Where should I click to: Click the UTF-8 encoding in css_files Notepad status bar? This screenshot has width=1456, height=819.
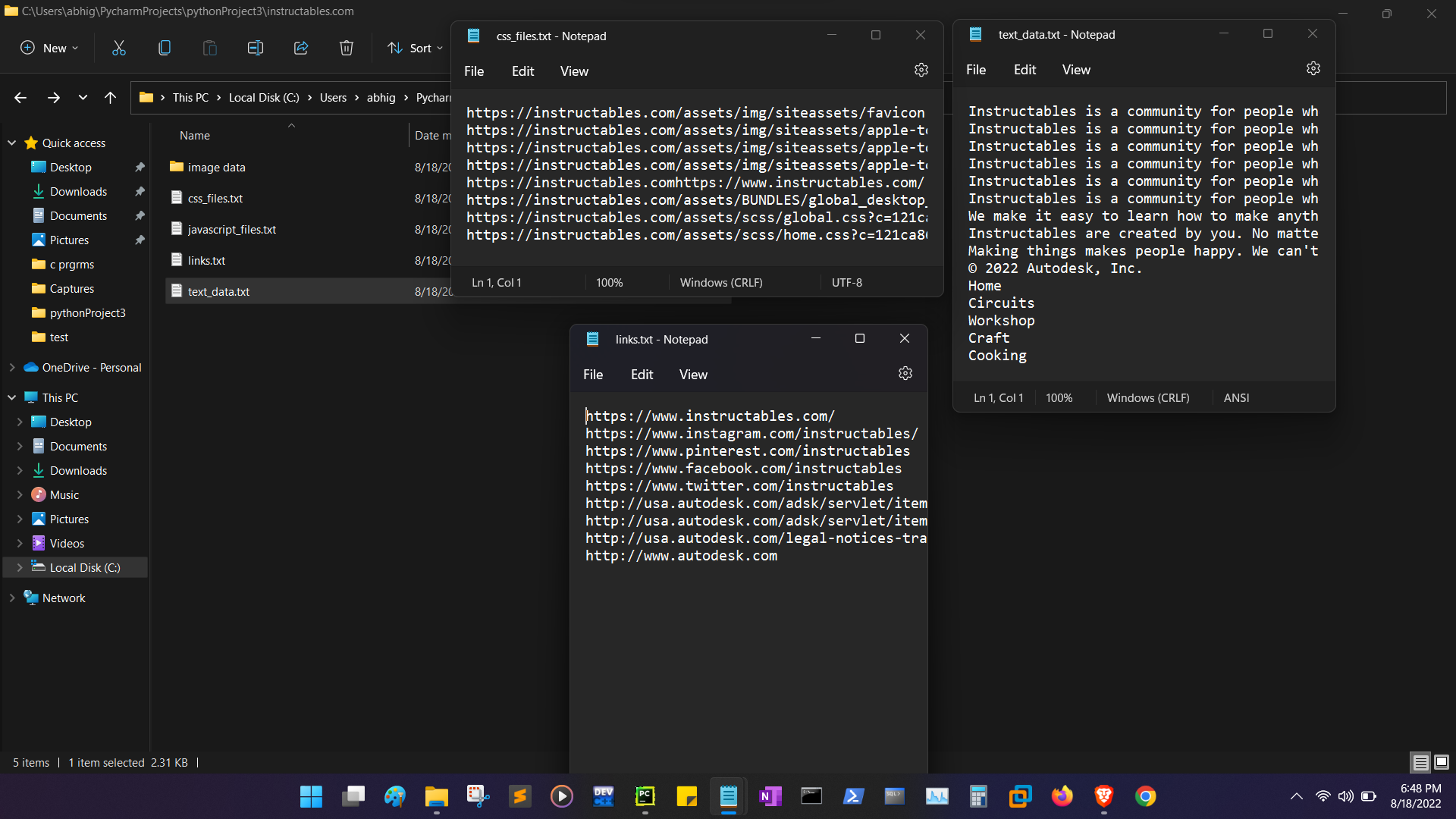click(846, 282)
